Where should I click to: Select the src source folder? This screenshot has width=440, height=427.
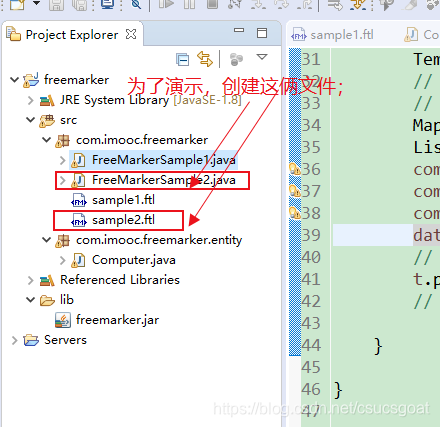68,120
